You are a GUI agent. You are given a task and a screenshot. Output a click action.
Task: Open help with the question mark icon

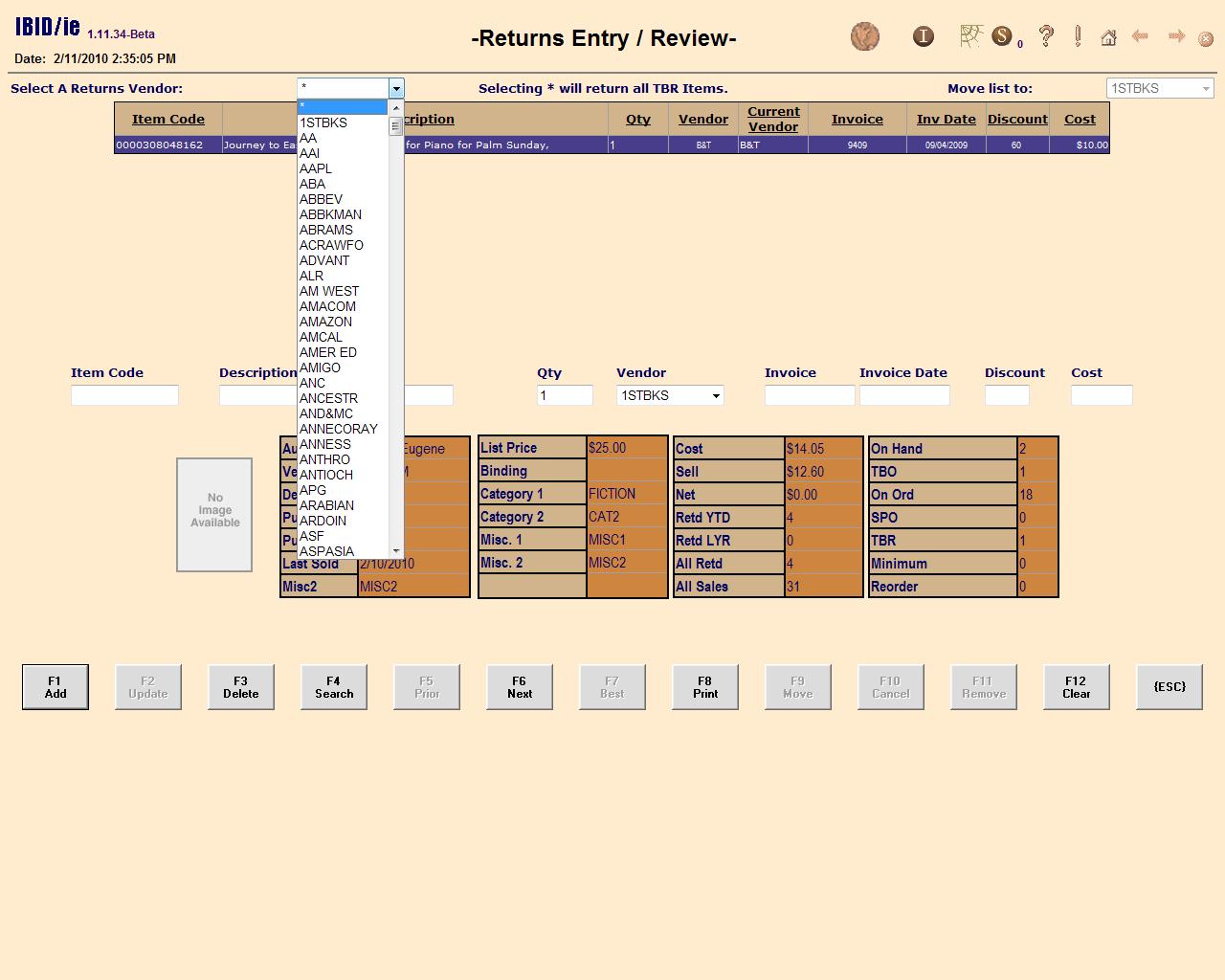pos(1046,36)
